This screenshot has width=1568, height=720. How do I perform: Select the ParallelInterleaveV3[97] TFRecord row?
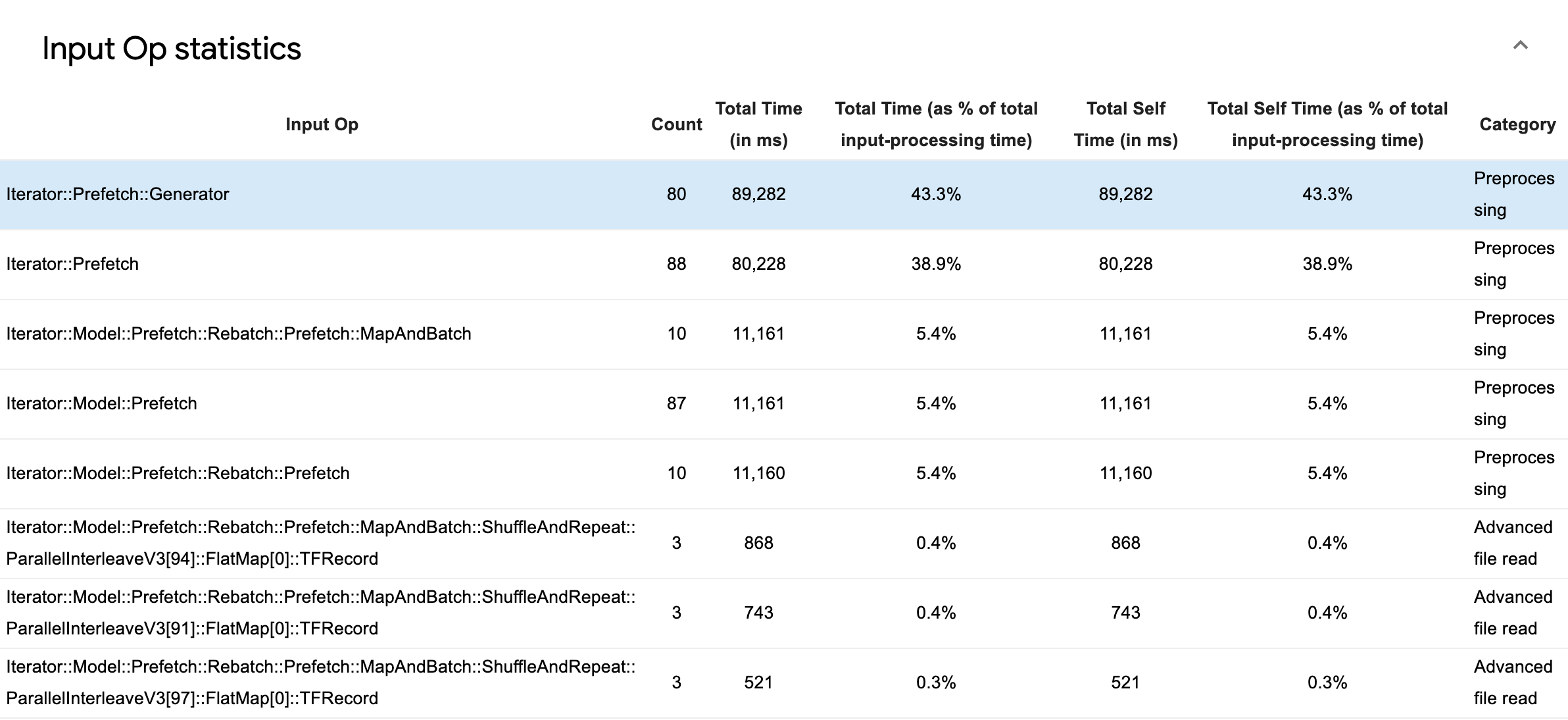point(321,682)
